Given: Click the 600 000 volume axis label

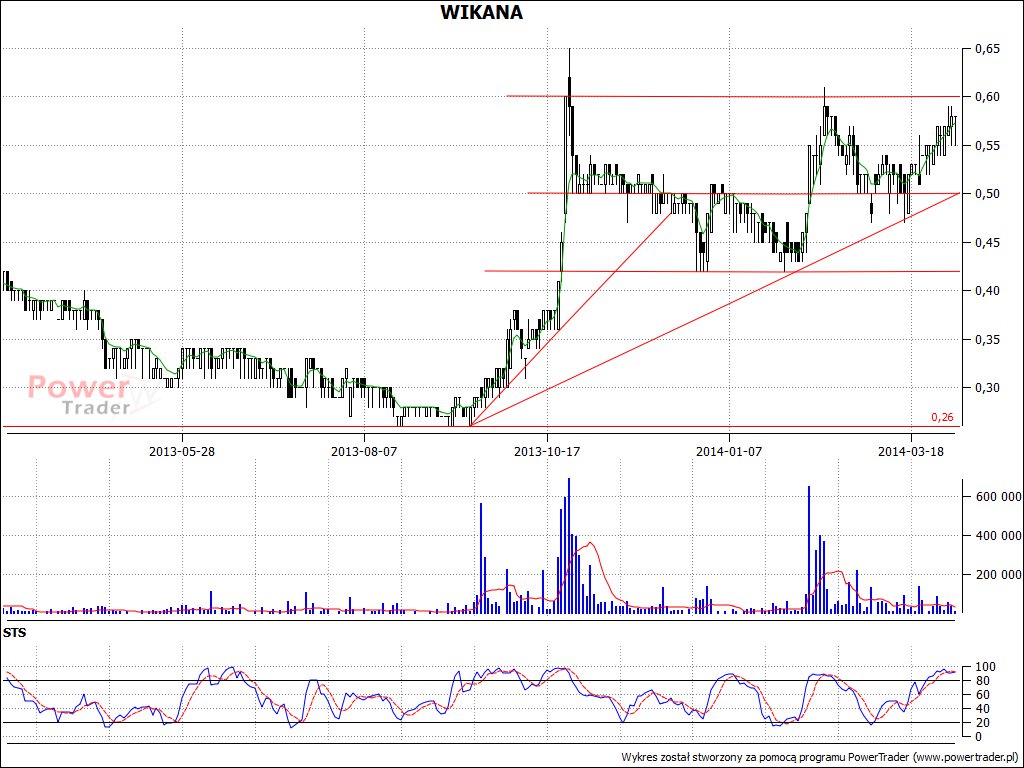Looking at the screenshot, I should (x=997, y=496).
